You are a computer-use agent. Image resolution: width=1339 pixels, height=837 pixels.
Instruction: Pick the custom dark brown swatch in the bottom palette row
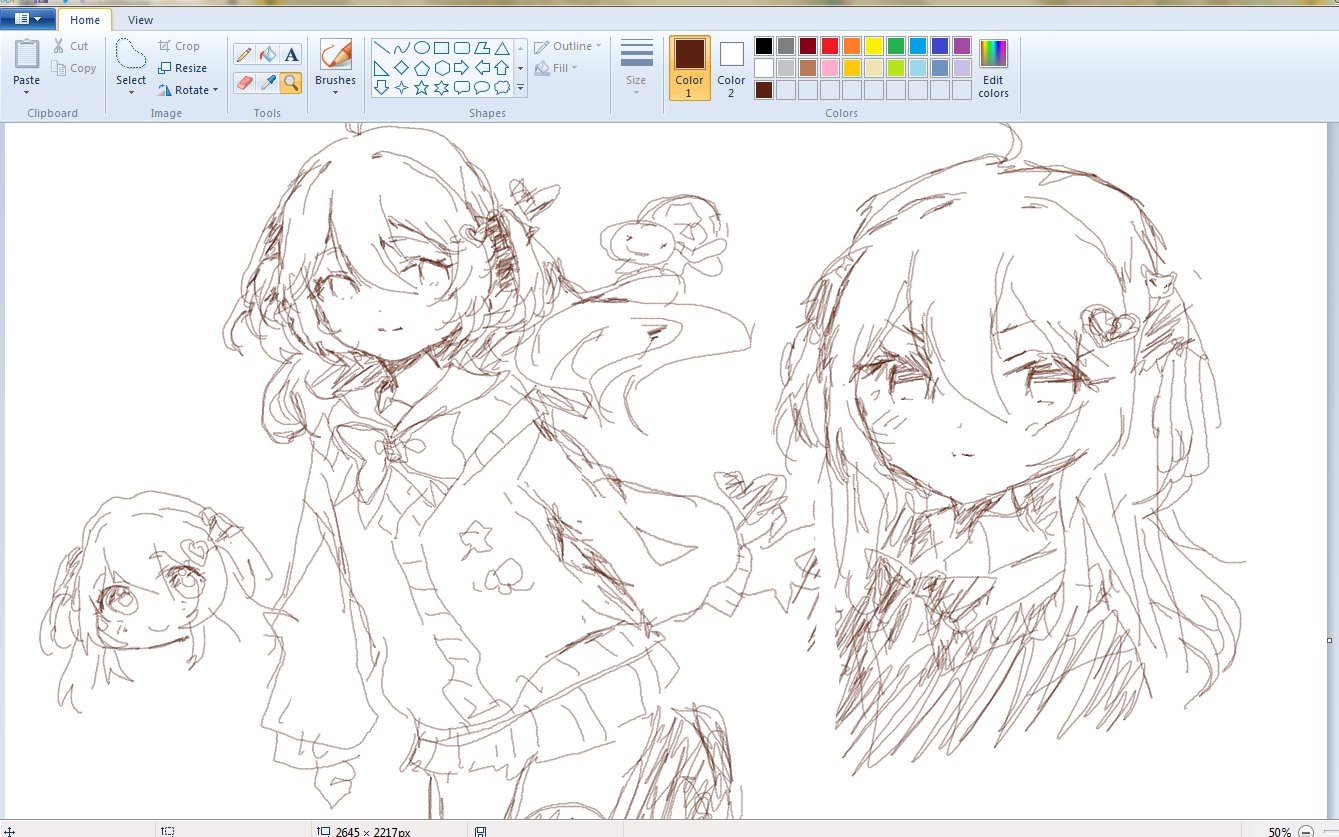[764, 90]
